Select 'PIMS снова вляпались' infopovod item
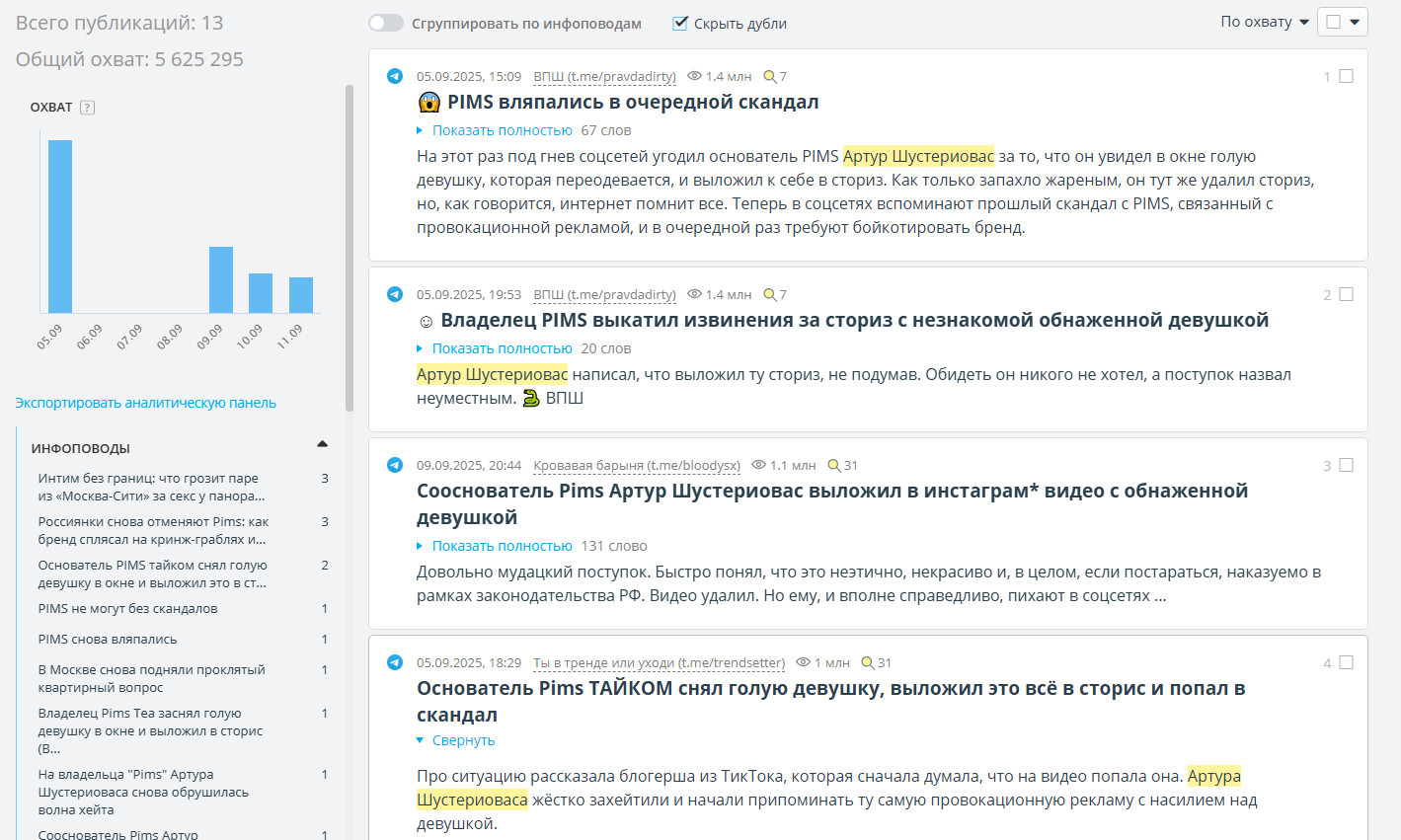This screenshot has height=840, width=1401. (108, 639)
